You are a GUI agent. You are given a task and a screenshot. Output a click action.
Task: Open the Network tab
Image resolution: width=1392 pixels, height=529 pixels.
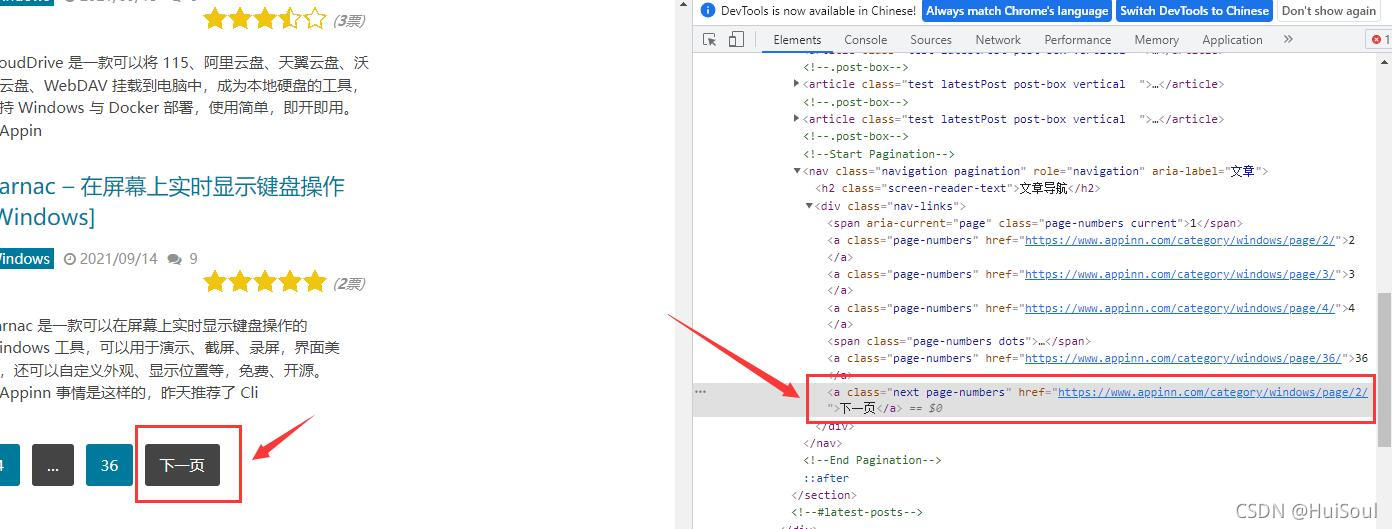pos(998,40)
